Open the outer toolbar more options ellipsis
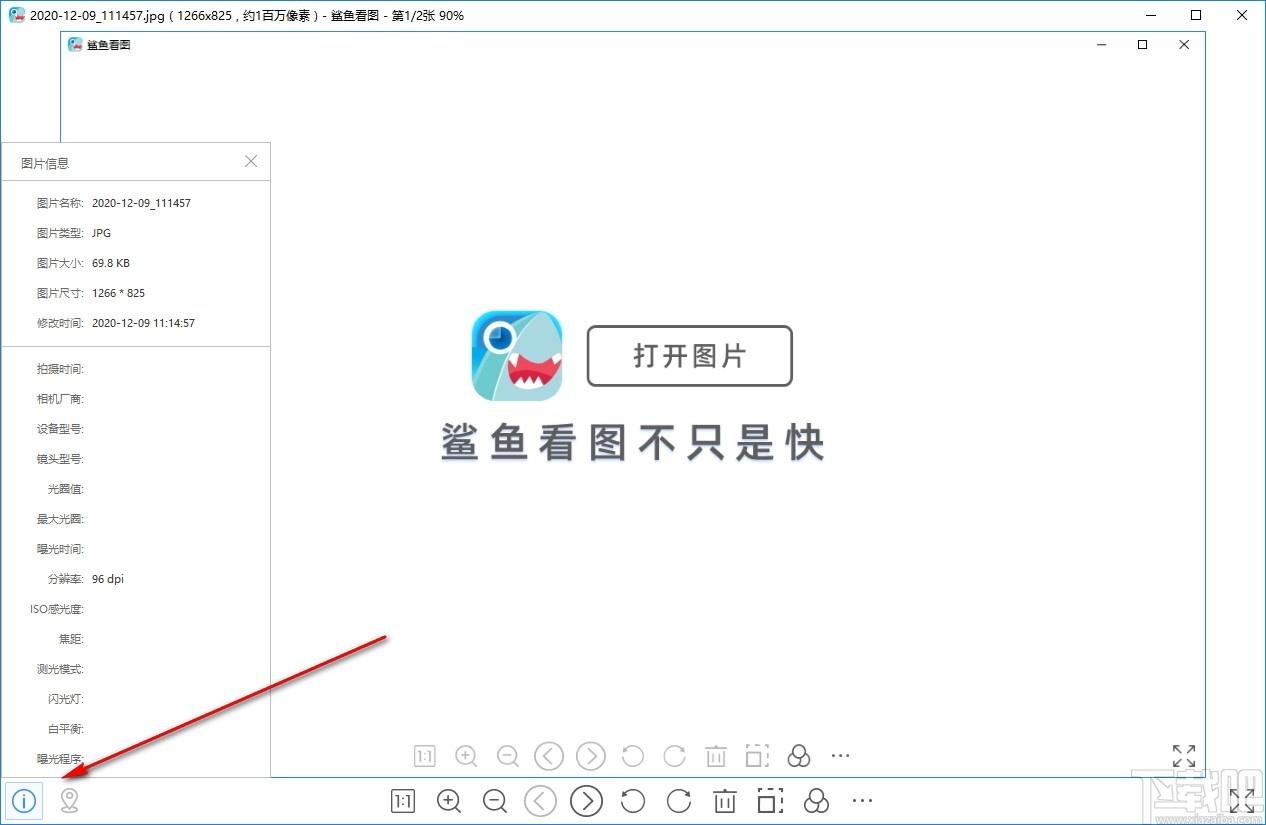 point(862,801)
